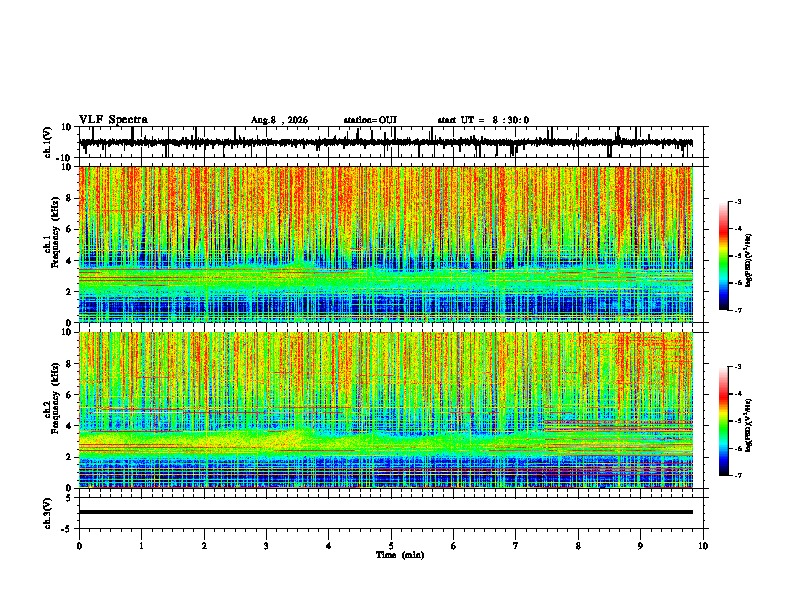Click the log(PSD) label of ch.2 color bar
The width and height of the screenshot is (792, 612).
click(748, 424)
